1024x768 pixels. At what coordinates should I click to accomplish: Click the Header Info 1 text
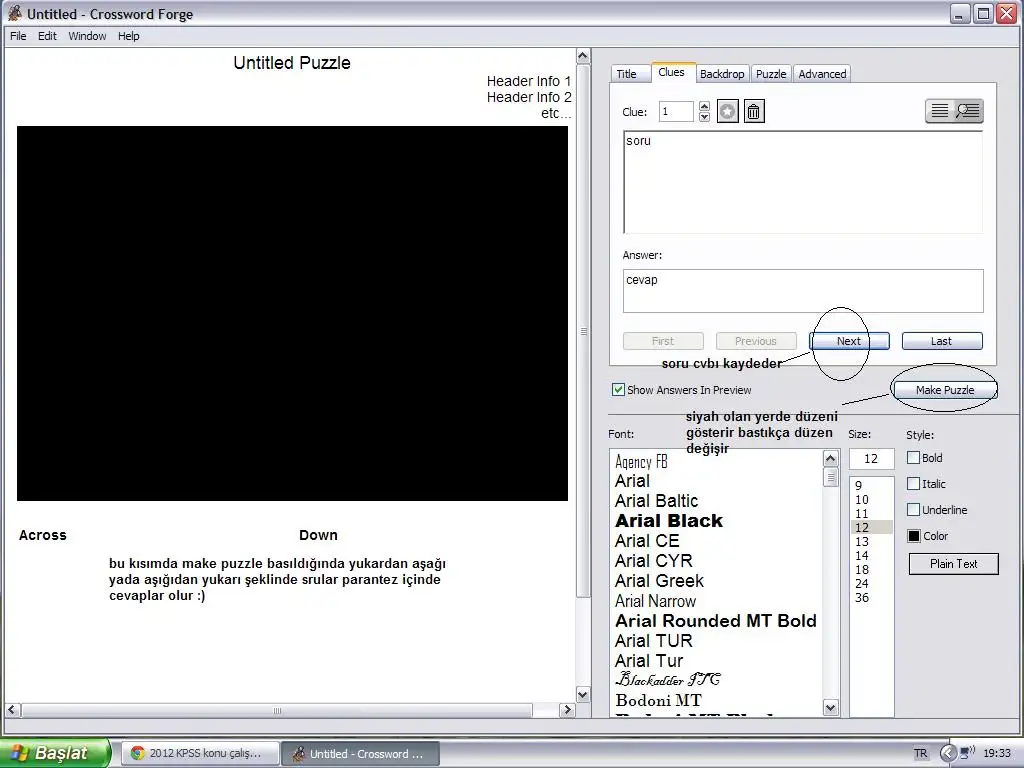click(529, 81)
